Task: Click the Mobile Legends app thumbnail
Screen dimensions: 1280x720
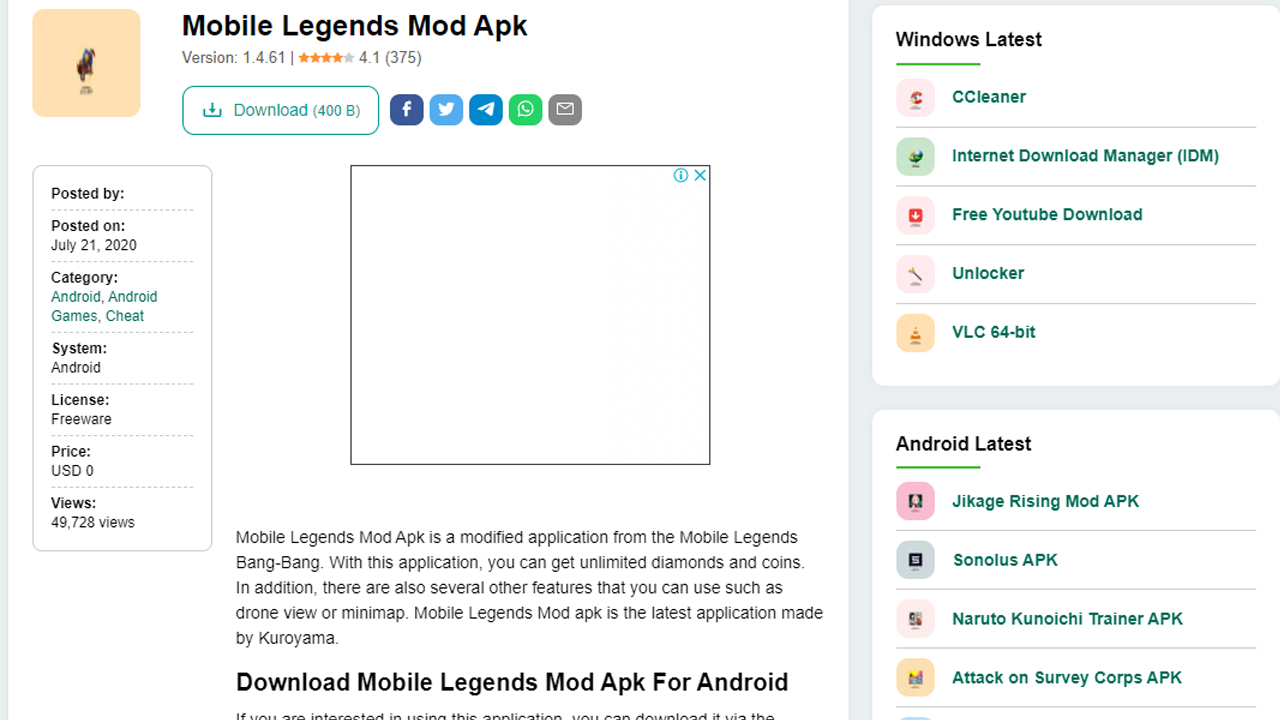Action: click(86, 63)
